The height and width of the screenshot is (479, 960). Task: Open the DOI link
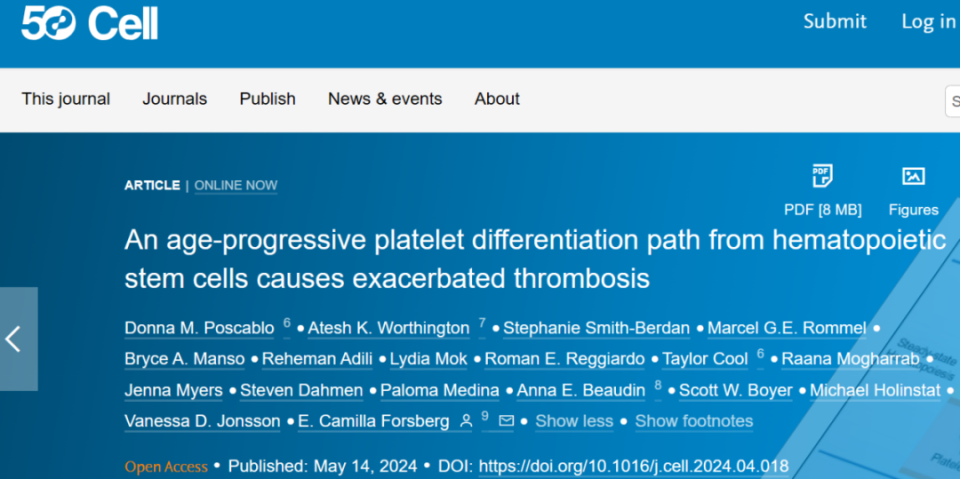tap(634, 466)
